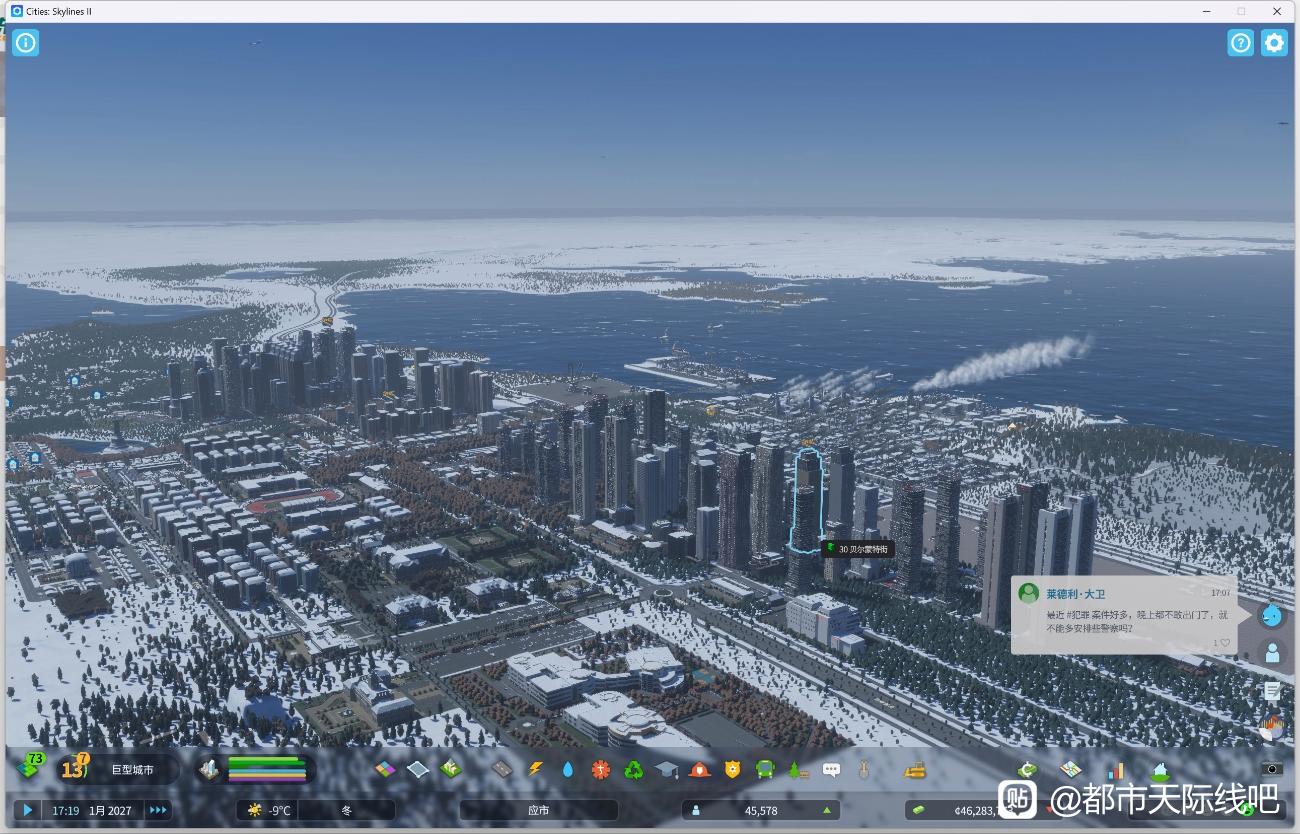Open the Roads tool menu
Viewport: 1300px width, 834px height.
click(503, 769)
